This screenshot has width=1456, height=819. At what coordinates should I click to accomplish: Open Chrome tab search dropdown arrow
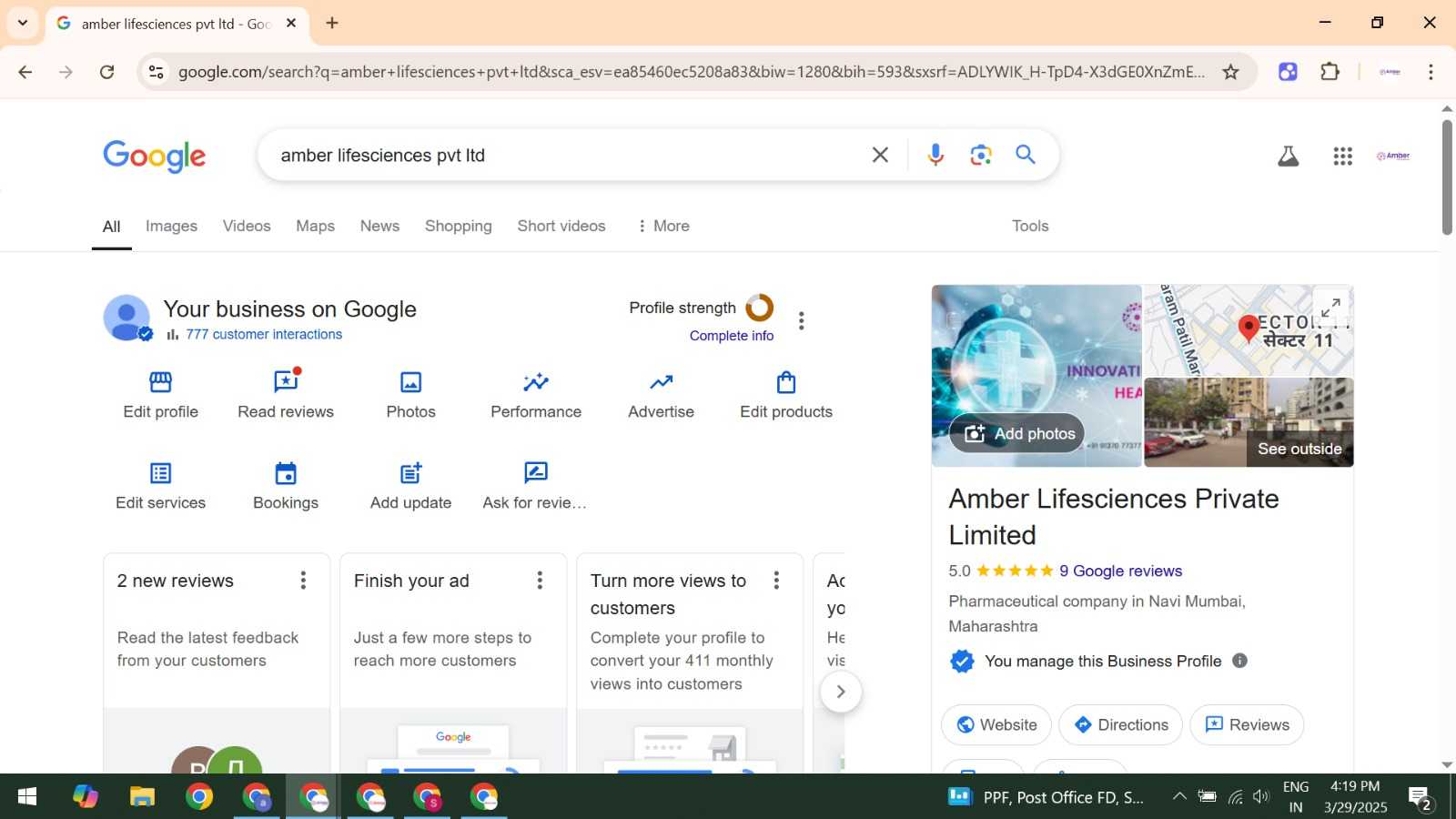point(23,23)
